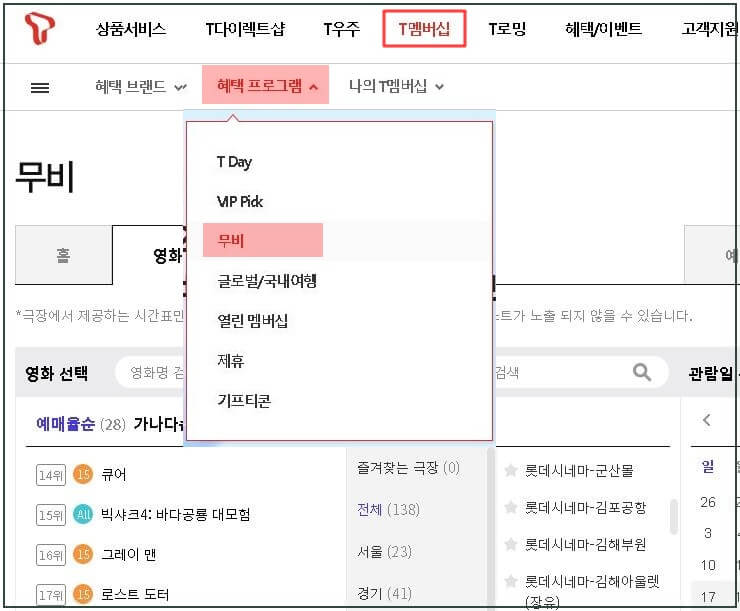Screen dimensions: 740x611
Task: Expand the 혜택 브랜드 dropdown
Action: (141, 87)
